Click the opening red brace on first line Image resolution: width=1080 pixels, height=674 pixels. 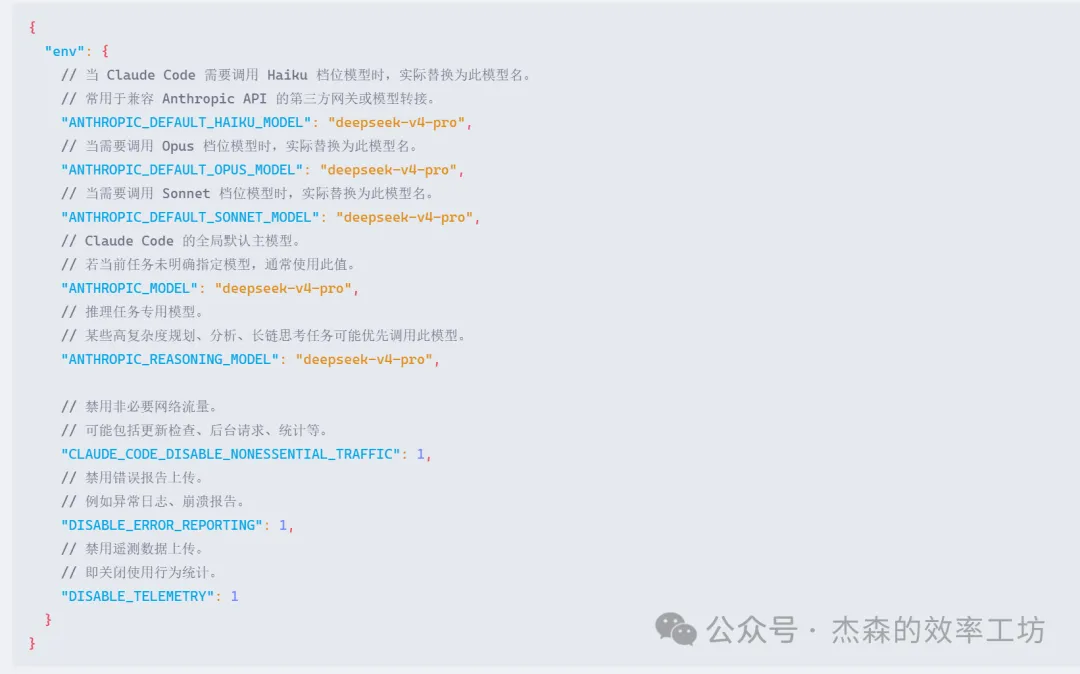(33, 28)
